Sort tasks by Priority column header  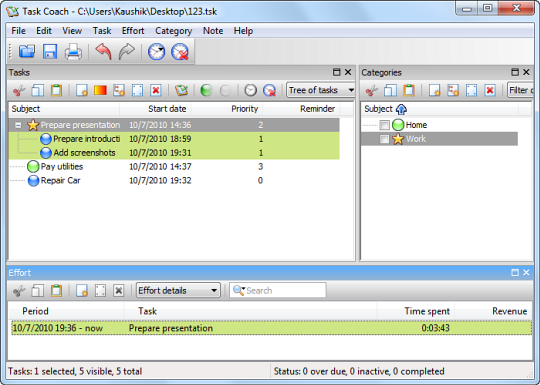tap(227, 109)
